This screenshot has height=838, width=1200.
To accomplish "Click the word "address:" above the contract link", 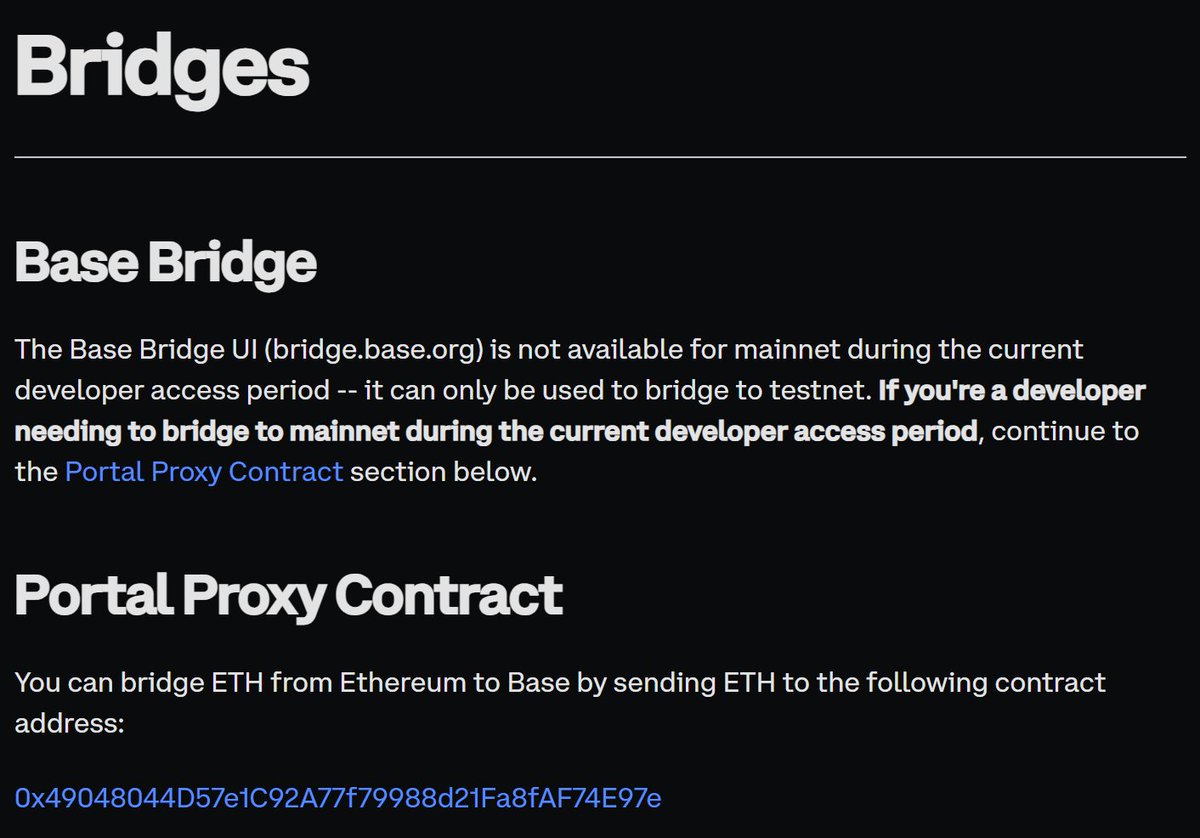I will [69, 723].
